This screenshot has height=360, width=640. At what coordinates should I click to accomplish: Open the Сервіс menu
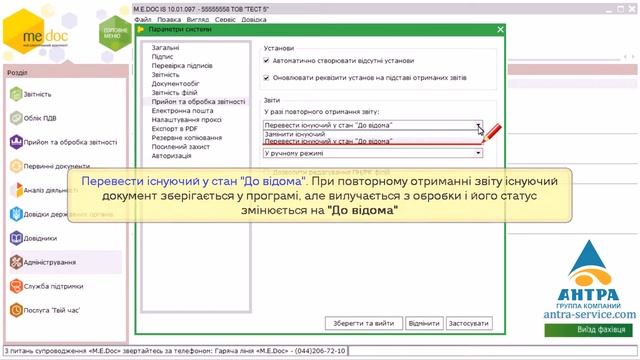tap(225, 20)
